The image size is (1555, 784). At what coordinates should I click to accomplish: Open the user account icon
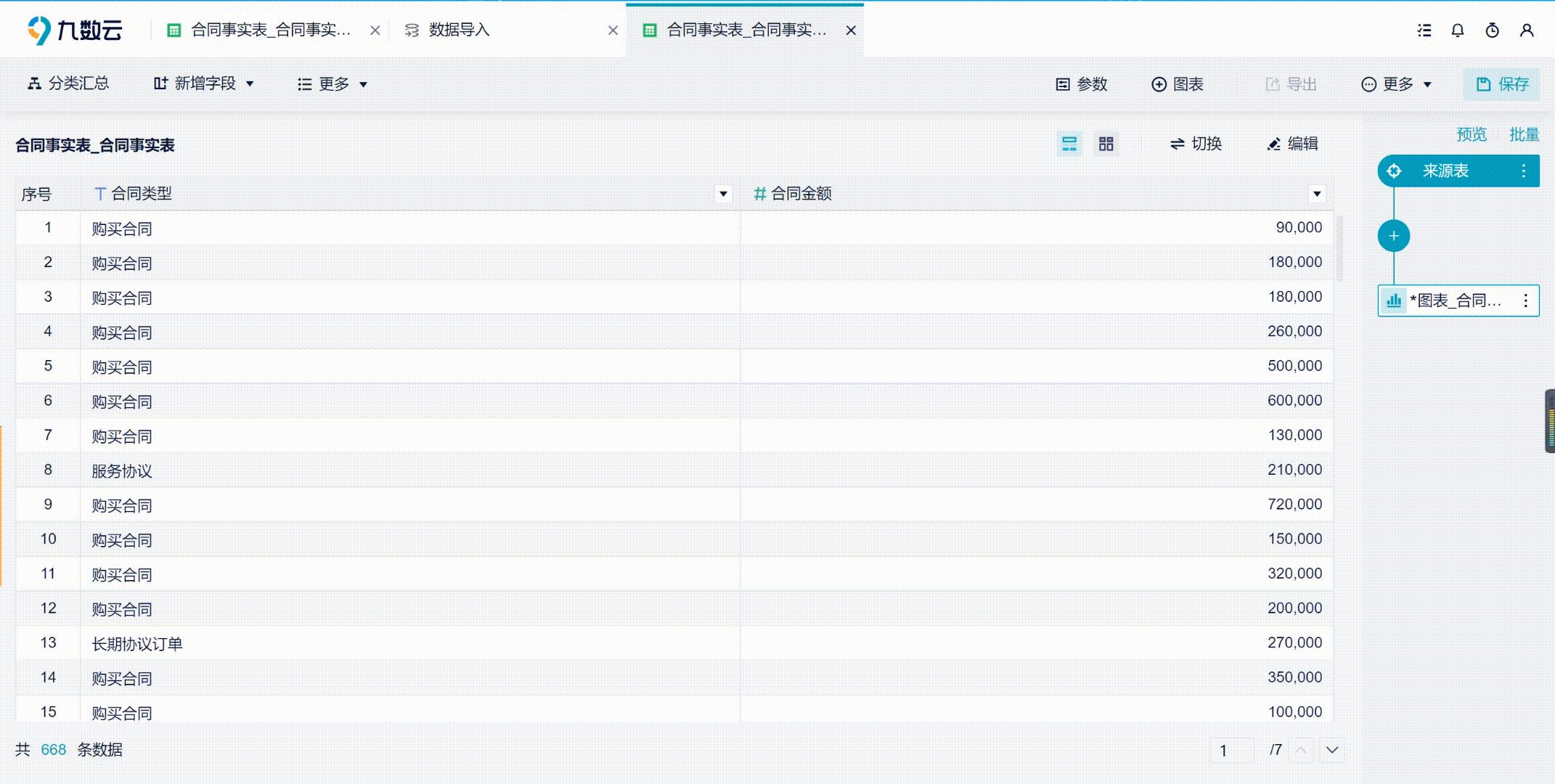[x=1527, y=30]
